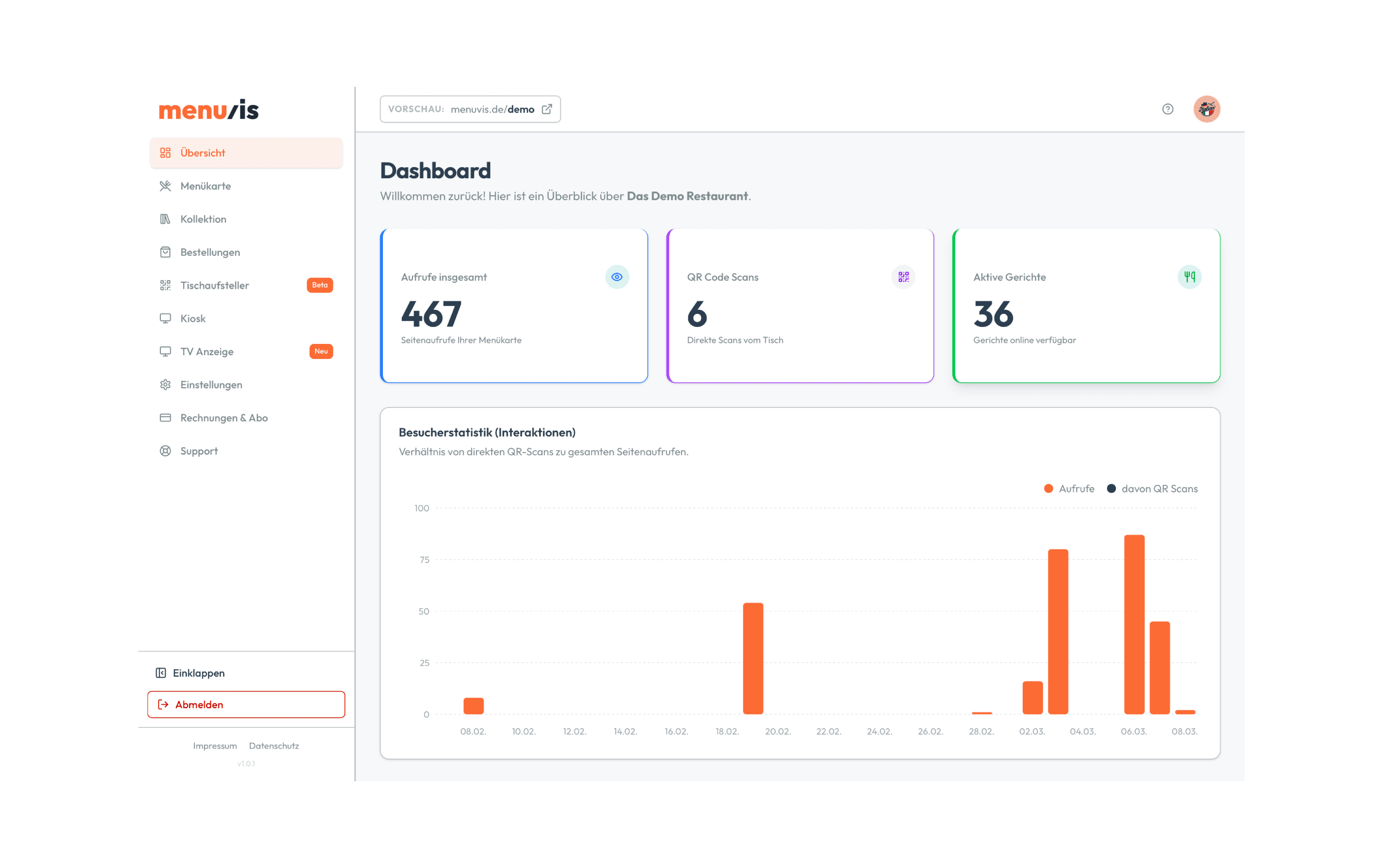The image size is (1383, 868).
Task: Open the Menükarte section in the sidebar
Action: click(x=205, y=185)
